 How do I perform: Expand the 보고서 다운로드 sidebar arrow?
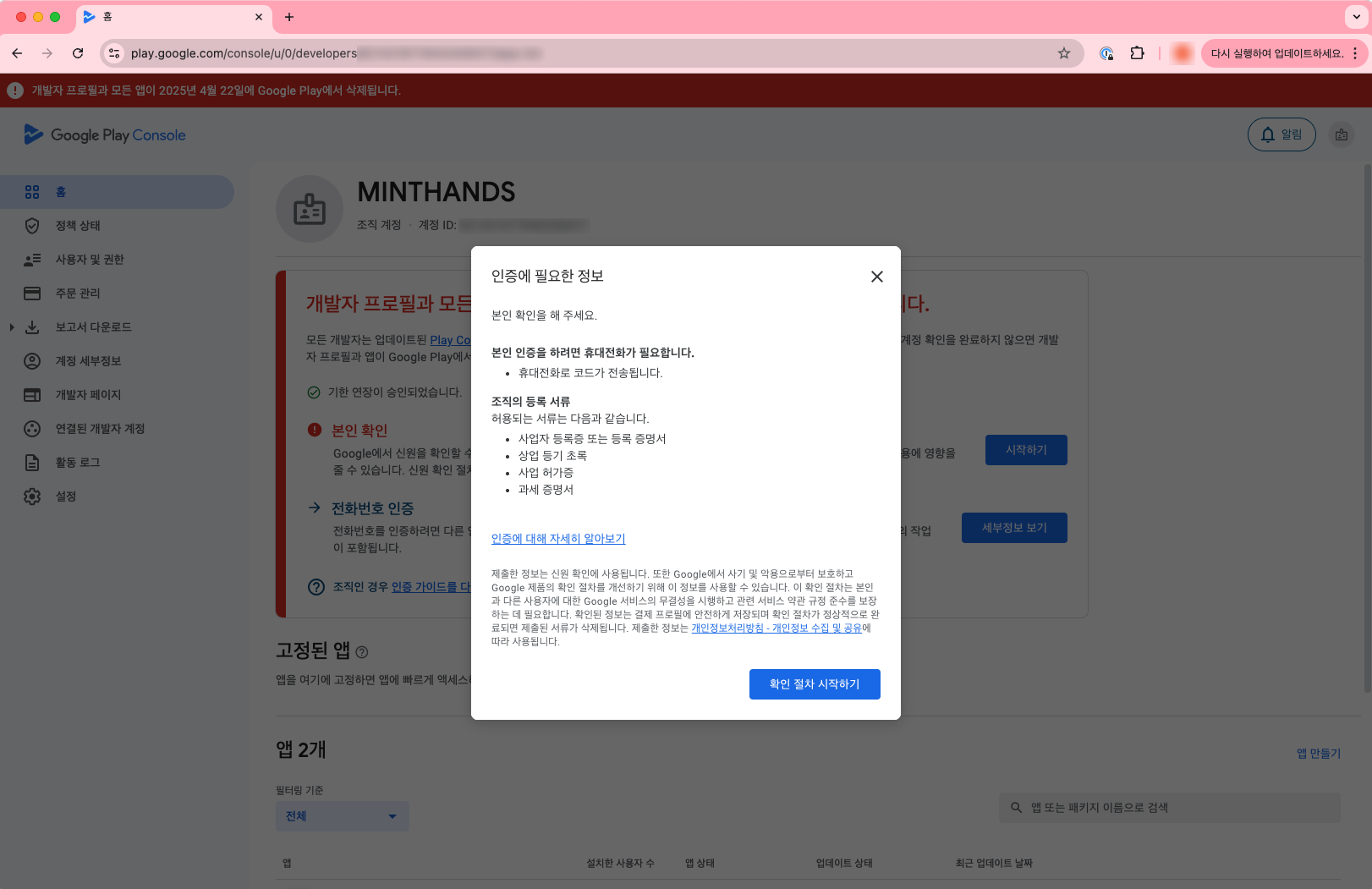(x=11, y=327)
